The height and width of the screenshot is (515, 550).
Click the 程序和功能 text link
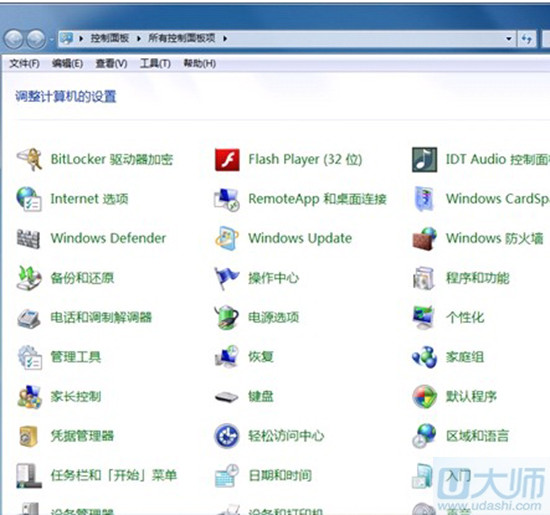477,278
